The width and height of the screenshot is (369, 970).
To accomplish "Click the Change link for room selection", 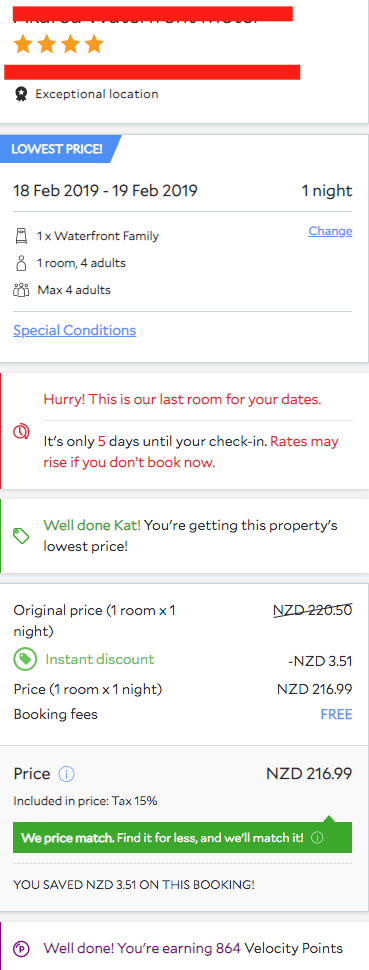I will tap(331, 231).
